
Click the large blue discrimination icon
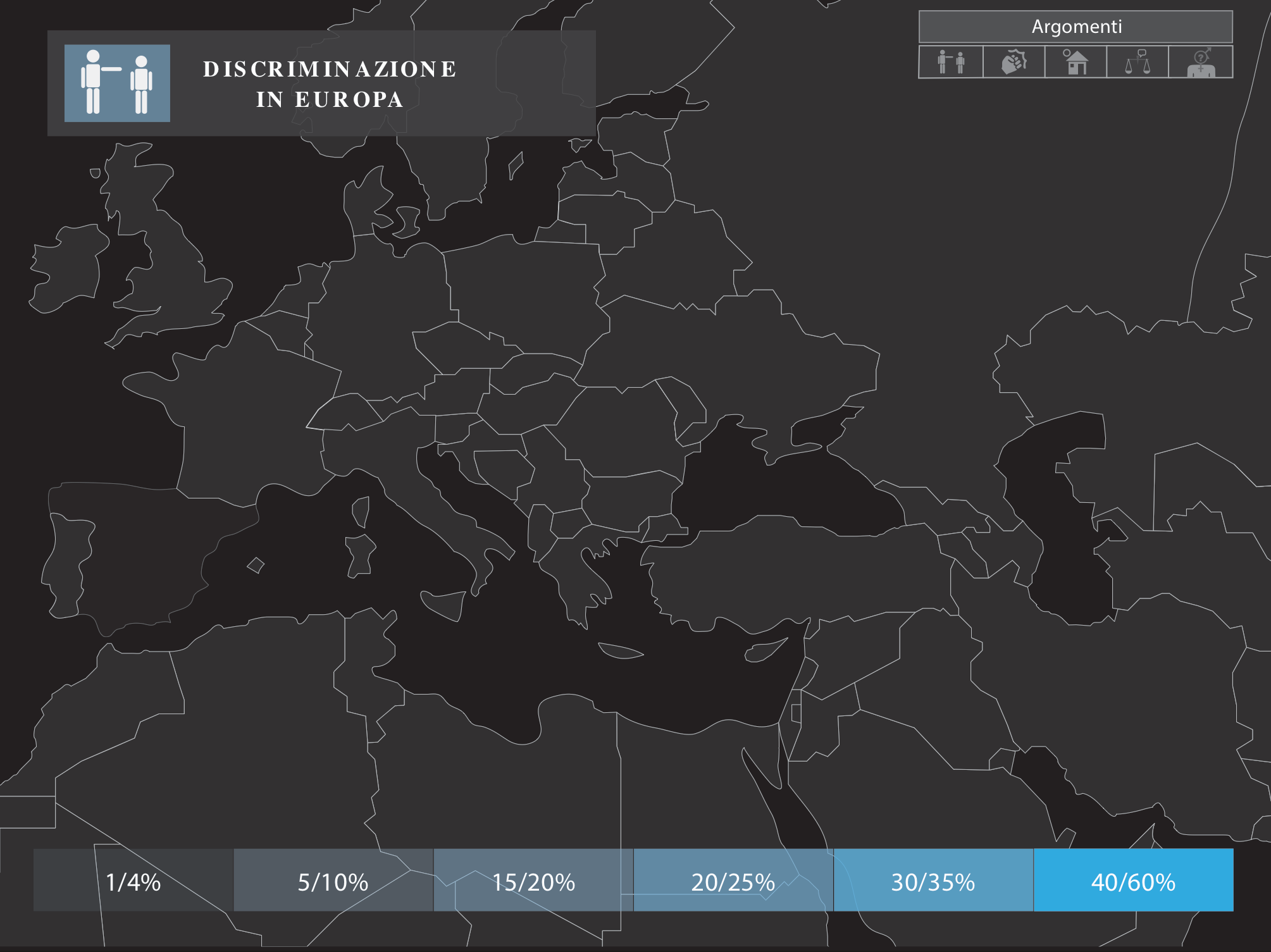click(117, 83)
